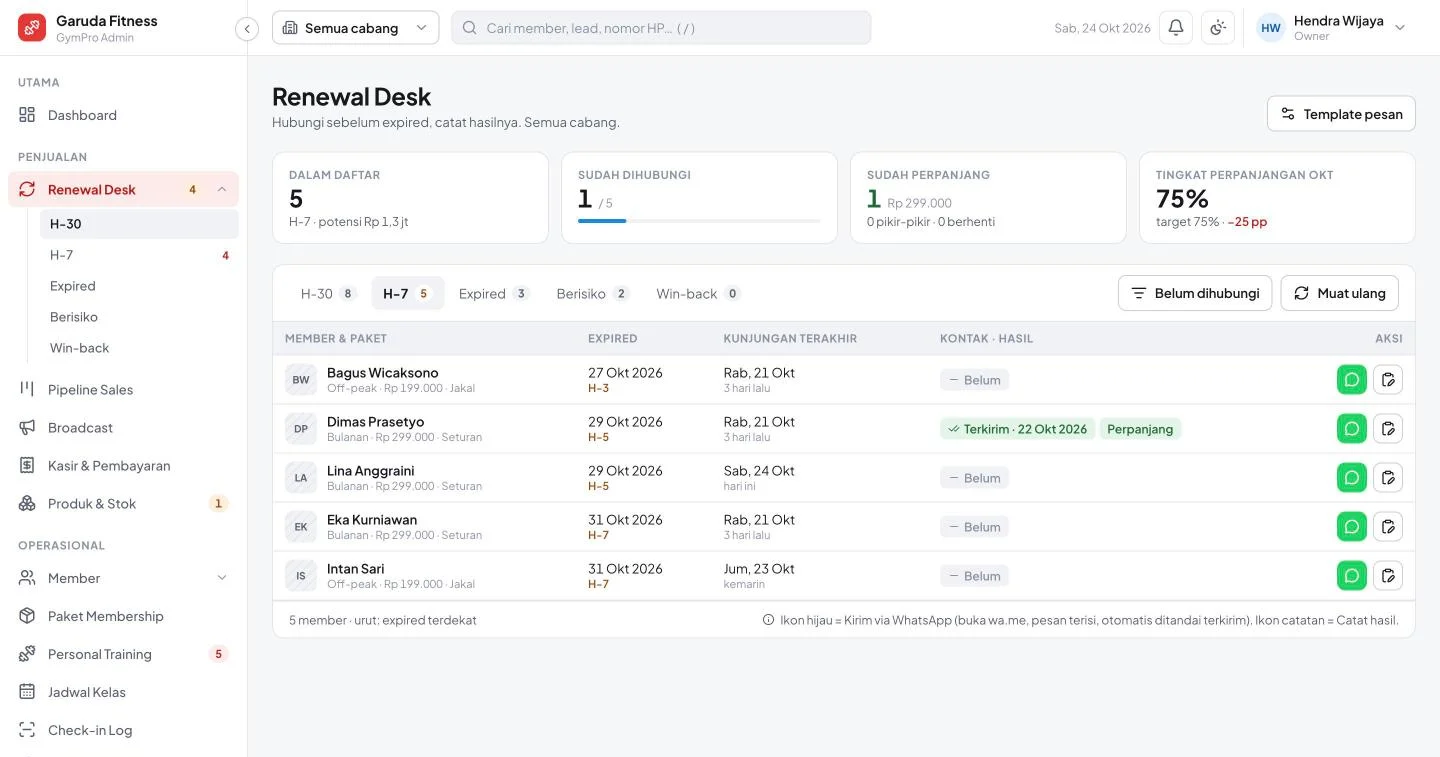Go to Broadcast page

pos(124,428)
